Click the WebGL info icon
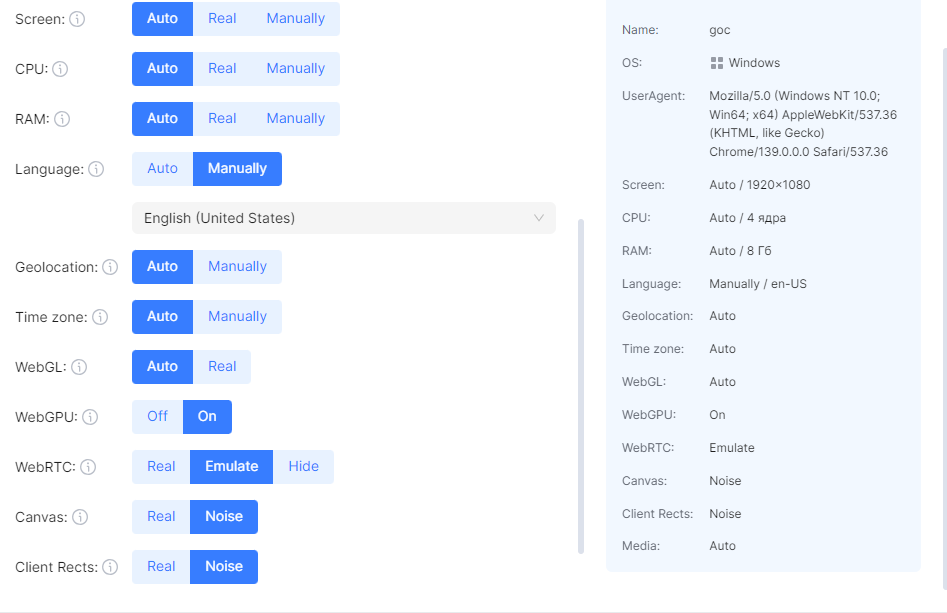 click(79, 367)
